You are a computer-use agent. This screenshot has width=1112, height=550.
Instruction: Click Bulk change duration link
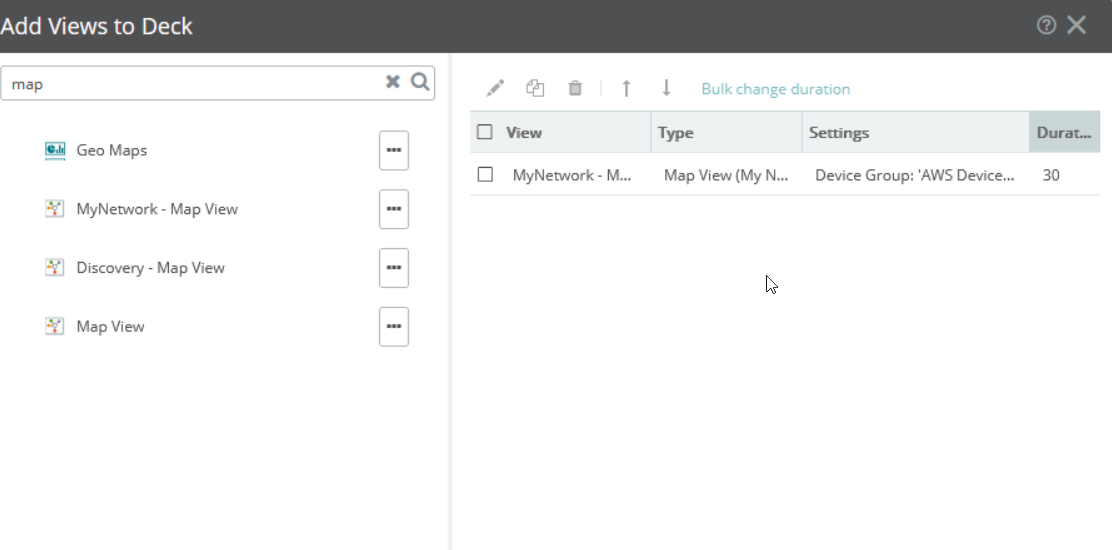(776, 89)
